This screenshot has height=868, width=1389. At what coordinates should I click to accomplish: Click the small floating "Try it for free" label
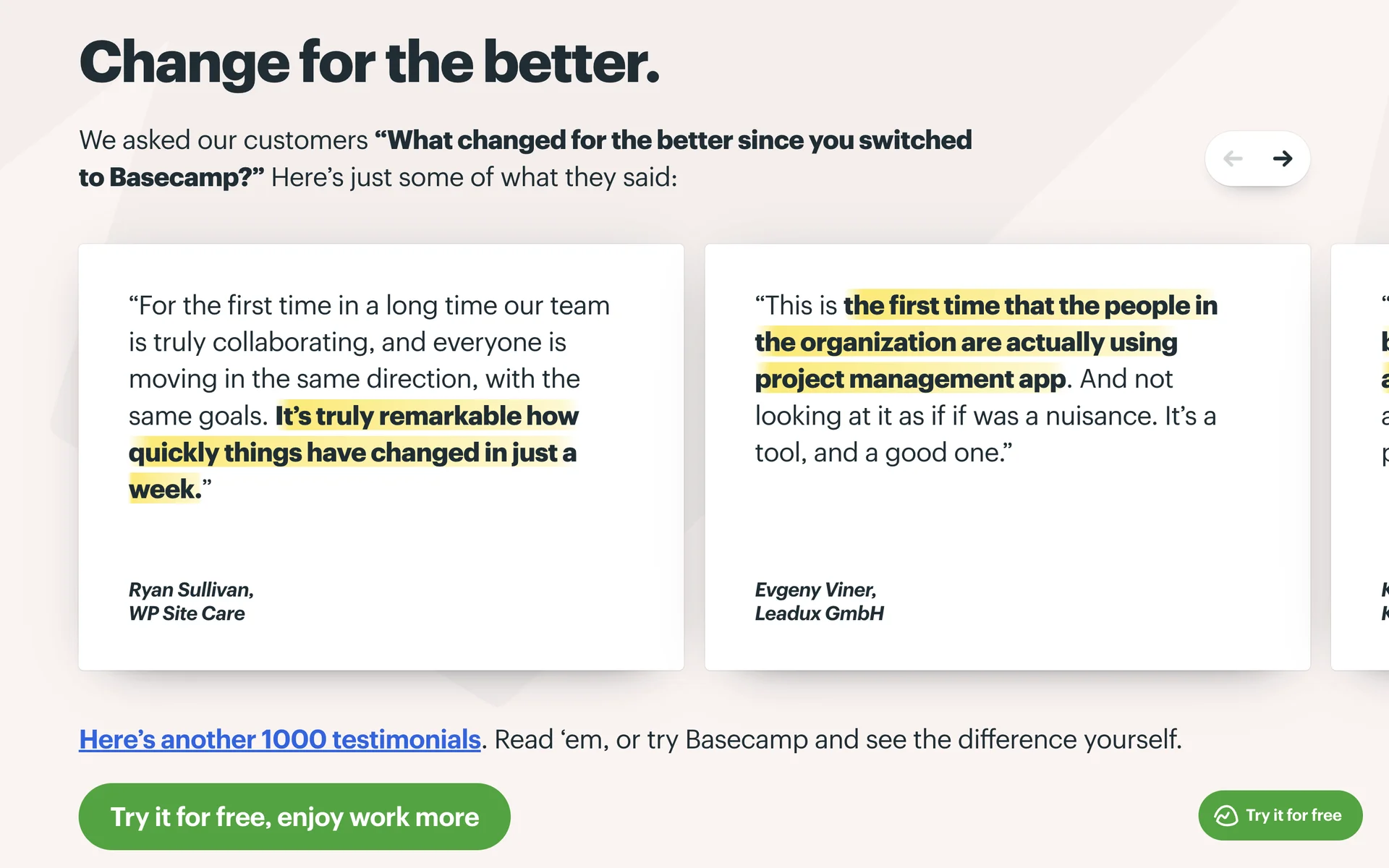pos(1294,815)
